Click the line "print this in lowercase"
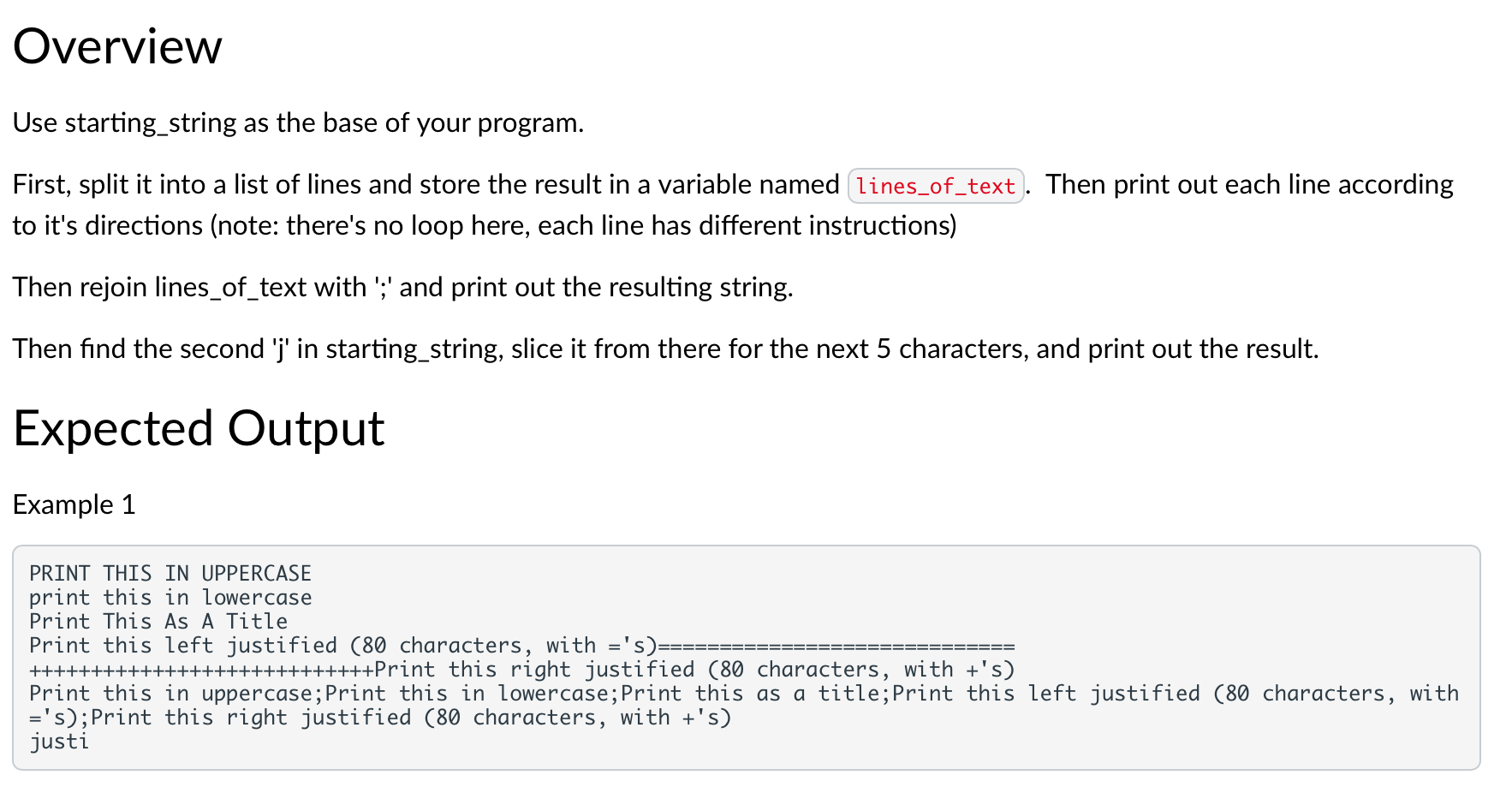 coord(170,597)
